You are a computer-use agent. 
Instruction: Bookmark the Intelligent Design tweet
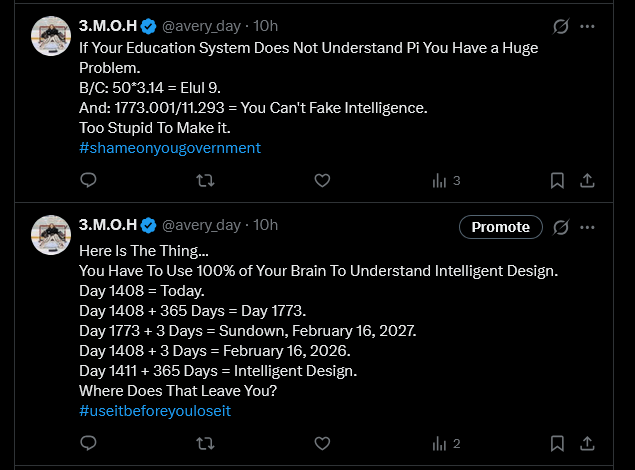click(x=558, y=443)
